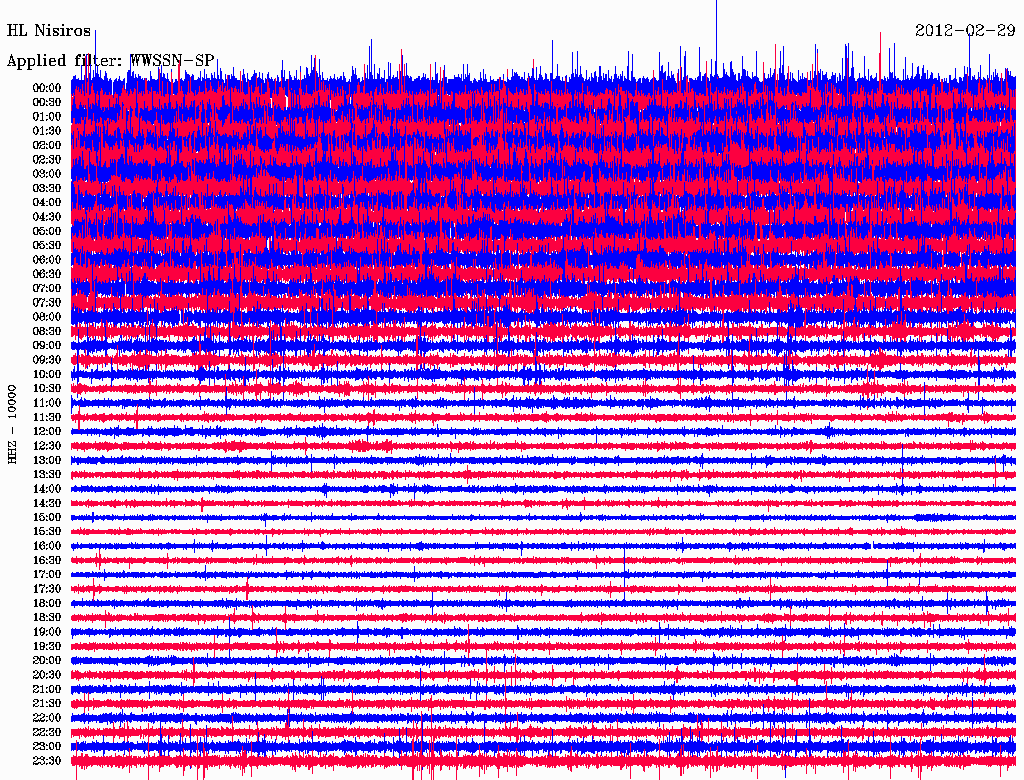Select the 14:00 time label

point(47,489)
